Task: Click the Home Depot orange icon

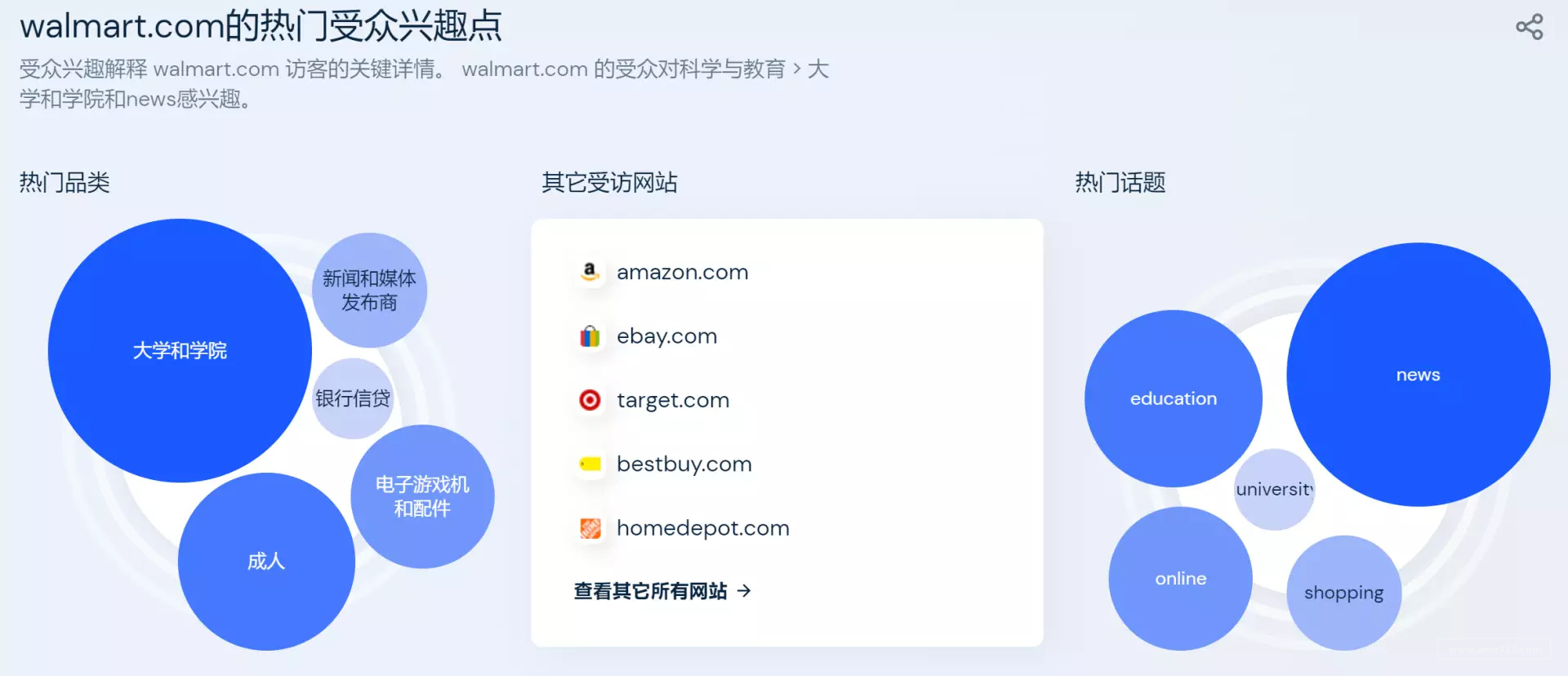Action: point(590,528)
